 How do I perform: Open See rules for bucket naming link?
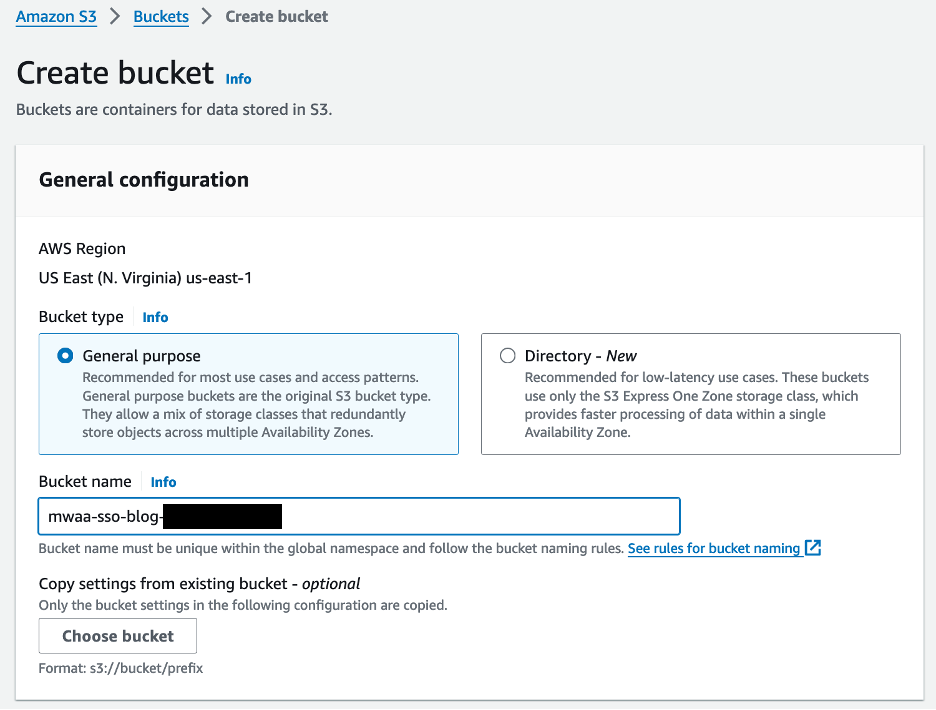click(x=714, y=548)
